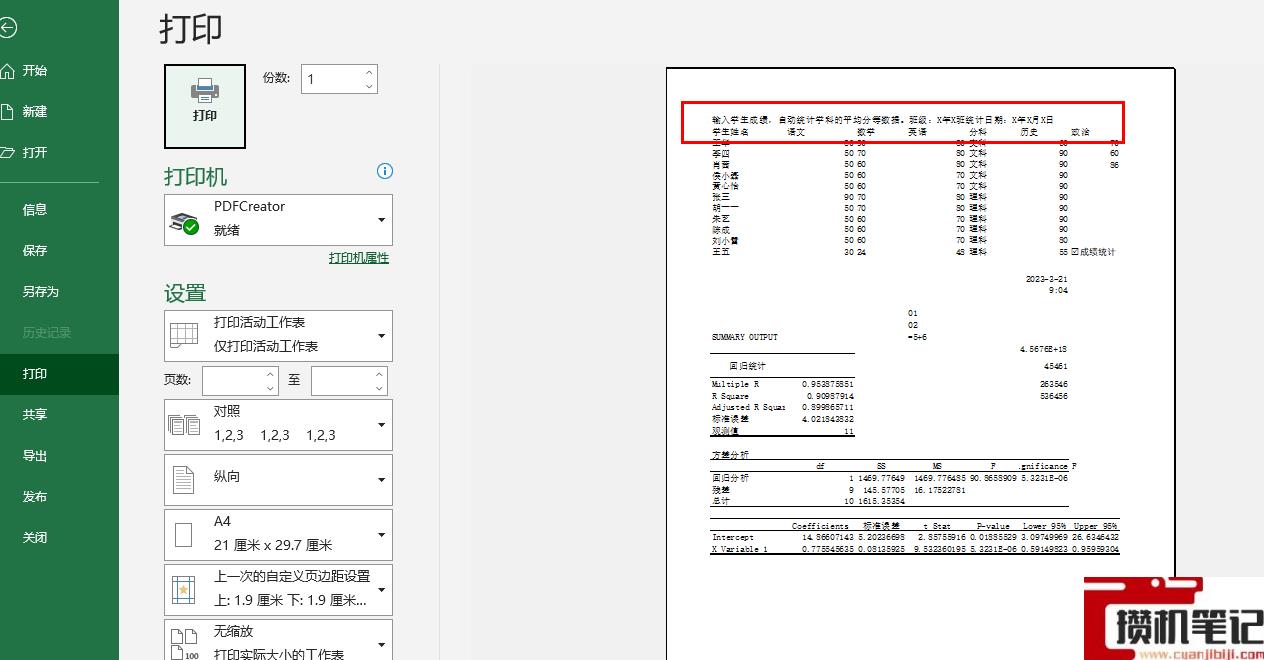Decrease the start page number
Image resolution: width=1264 pixels, height=660 pixels.
pos(271,388)
